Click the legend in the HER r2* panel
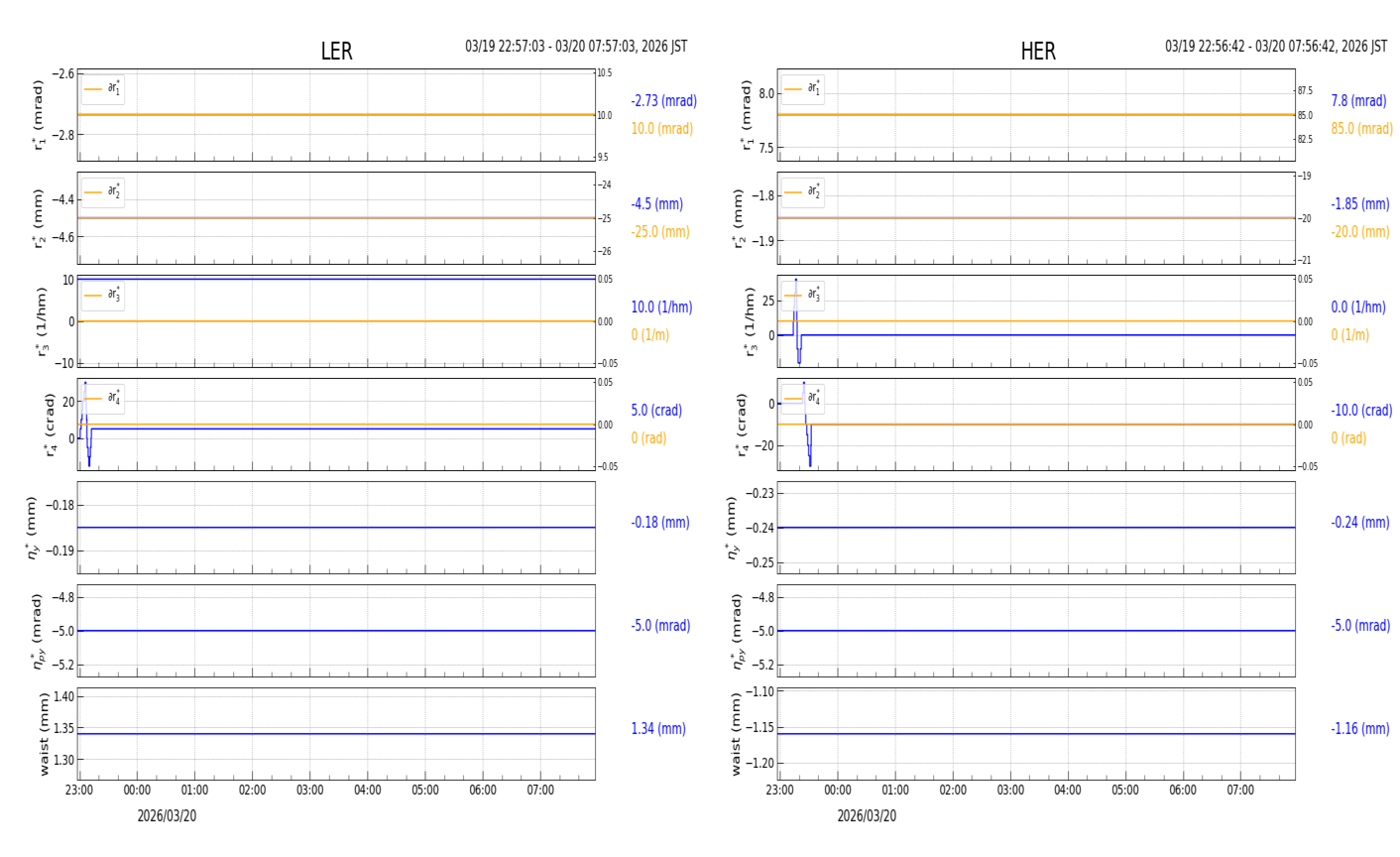The height and width of the screenshot is (857, 1400). point(802,192)
